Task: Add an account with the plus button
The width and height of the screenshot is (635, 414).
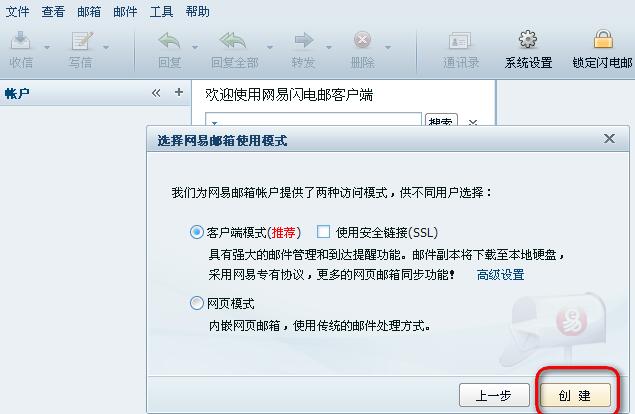Action: (x=179, y=92)
